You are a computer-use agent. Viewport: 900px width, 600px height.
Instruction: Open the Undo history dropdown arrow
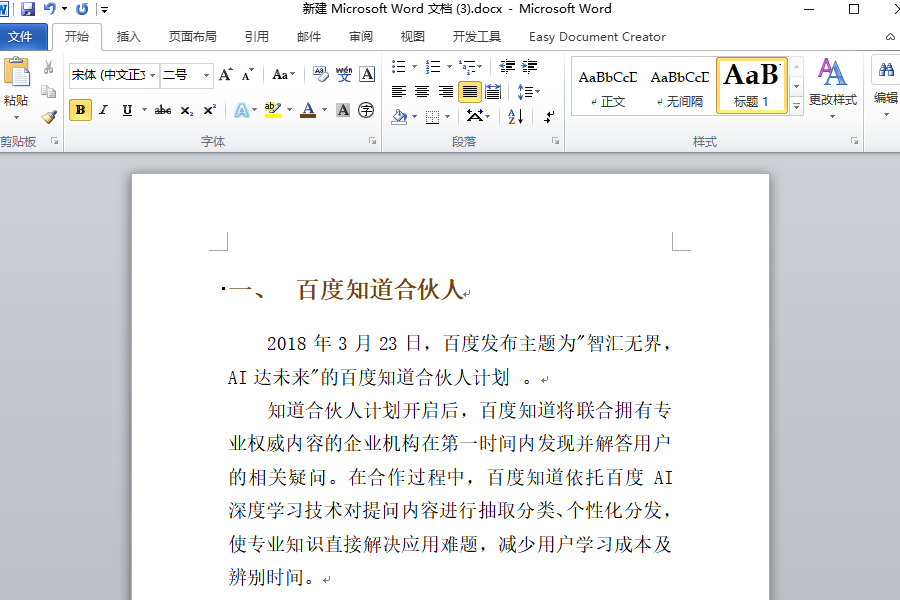point(64,9)
